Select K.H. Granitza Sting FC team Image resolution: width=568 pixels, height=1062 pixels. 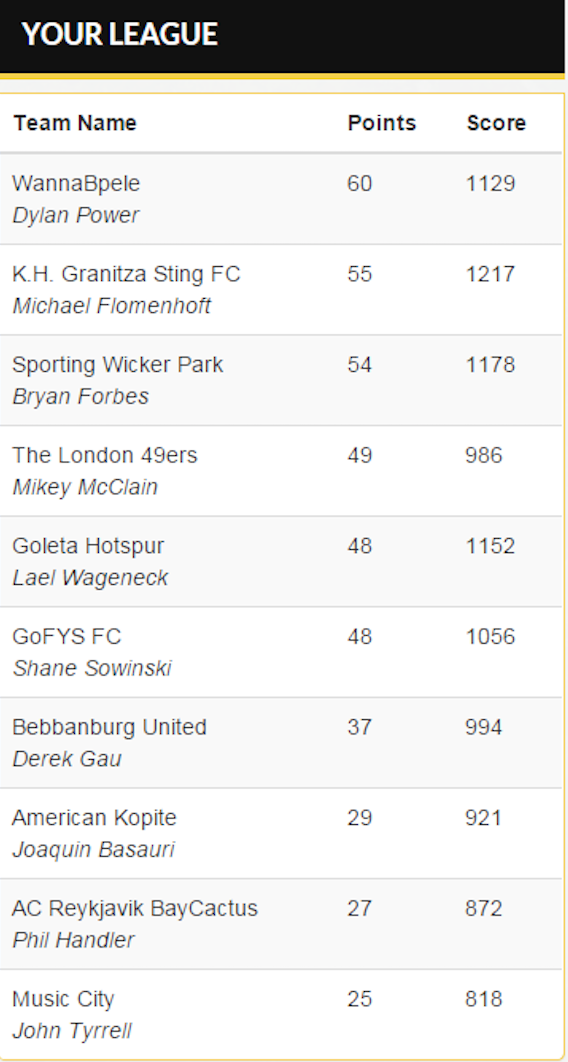point(126,274)
